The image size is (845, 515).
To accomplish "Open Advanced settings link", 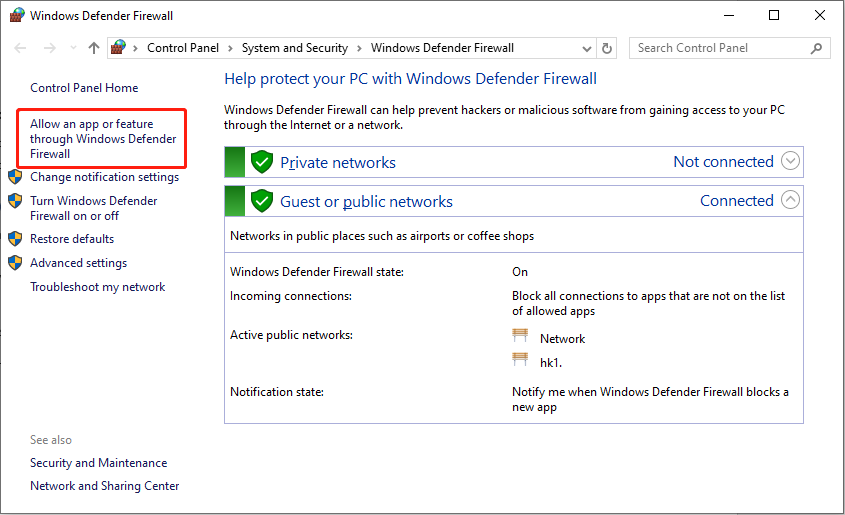I will 78,263.
